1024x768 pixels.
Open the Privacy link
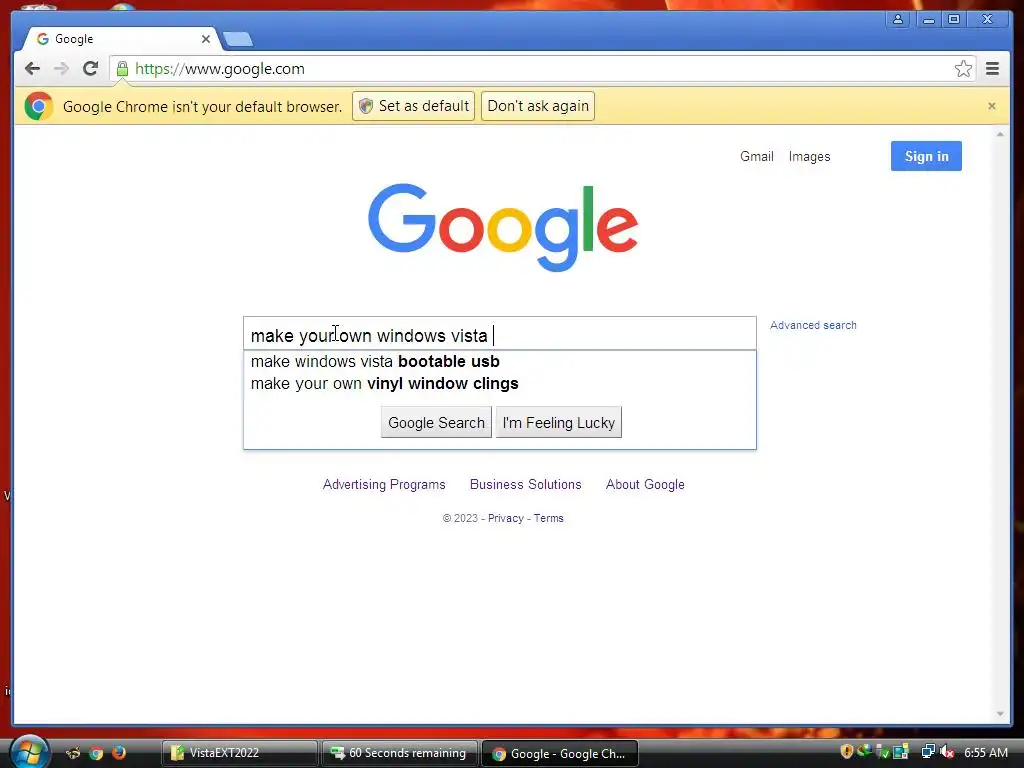(505, 518)
